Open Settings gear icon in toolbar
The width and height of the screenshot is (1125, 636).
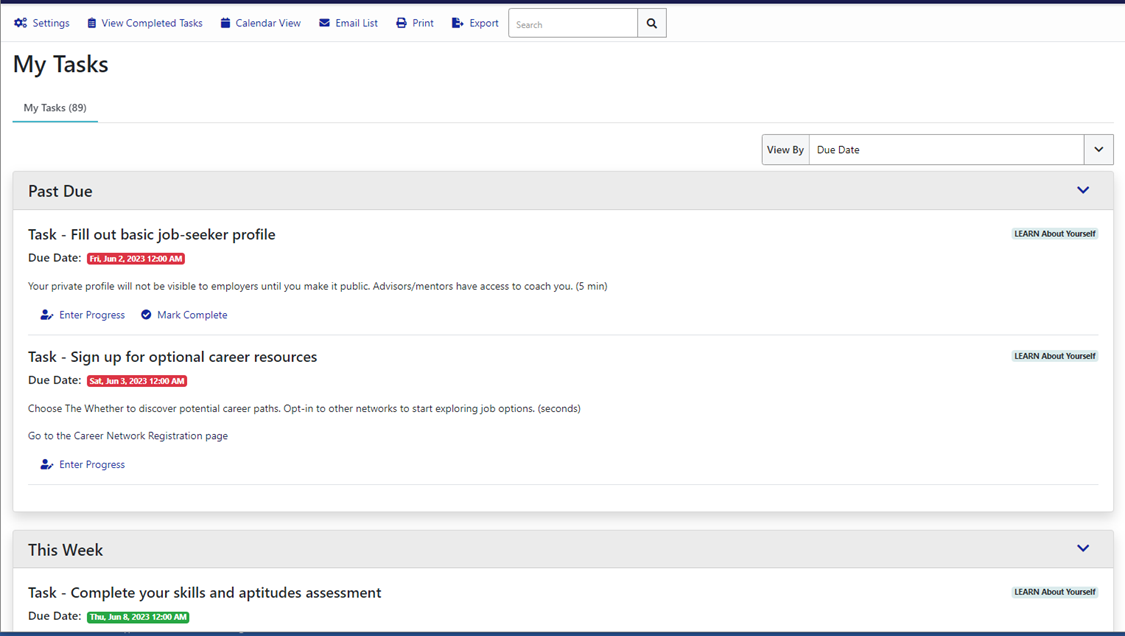pyautogui.click(x=20, y=23)
